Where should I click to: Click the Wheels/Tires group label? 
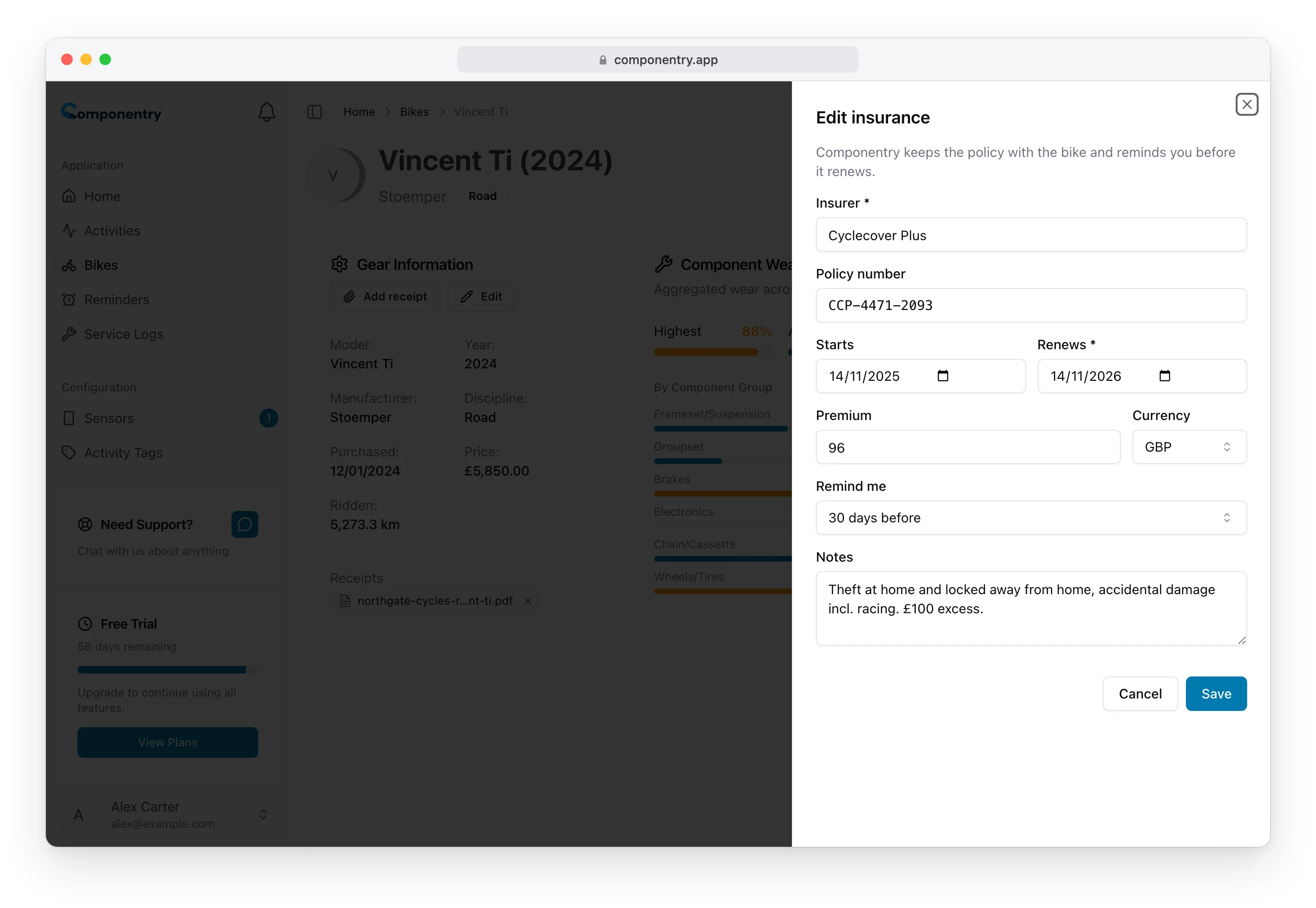(x=689, y=577)
